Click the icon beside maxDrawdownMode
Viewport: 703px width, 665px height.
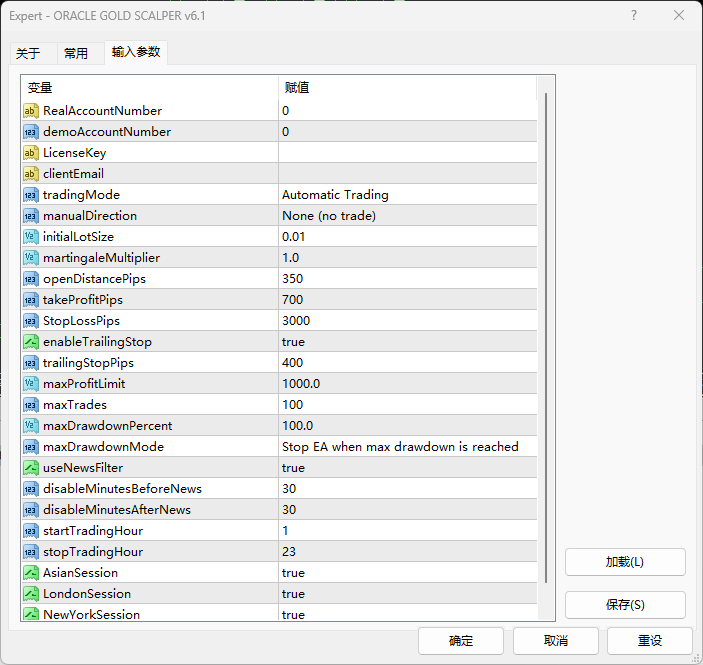coord(30,447)
